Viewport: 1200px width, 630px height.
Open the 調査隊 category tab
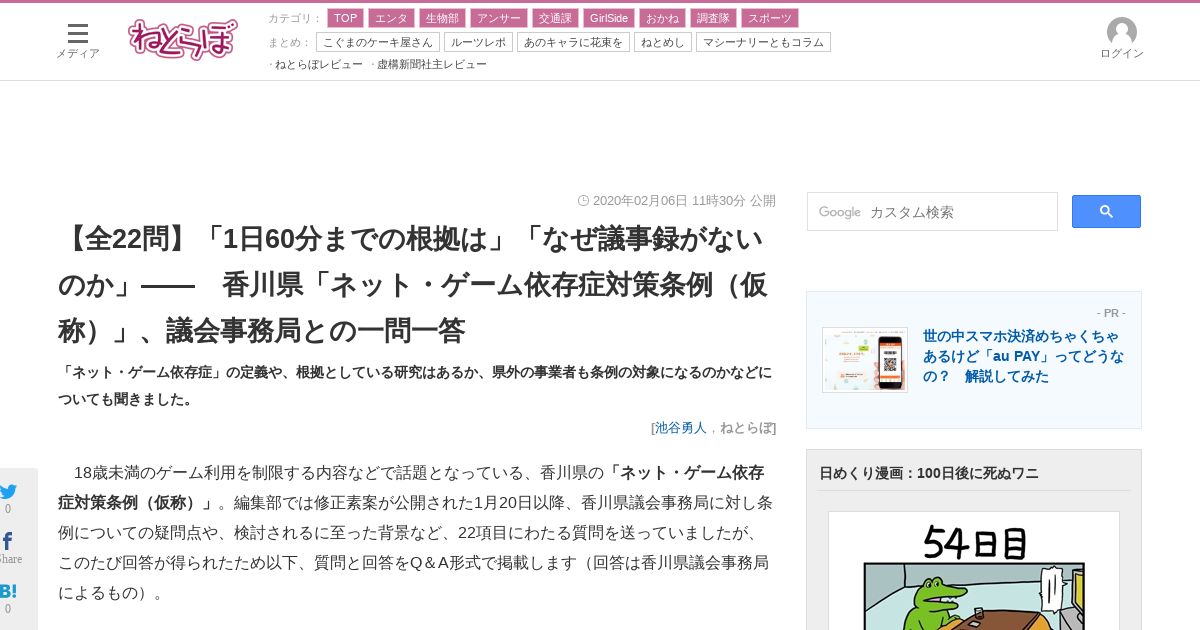pyautogui.click(x=713, y=18)
